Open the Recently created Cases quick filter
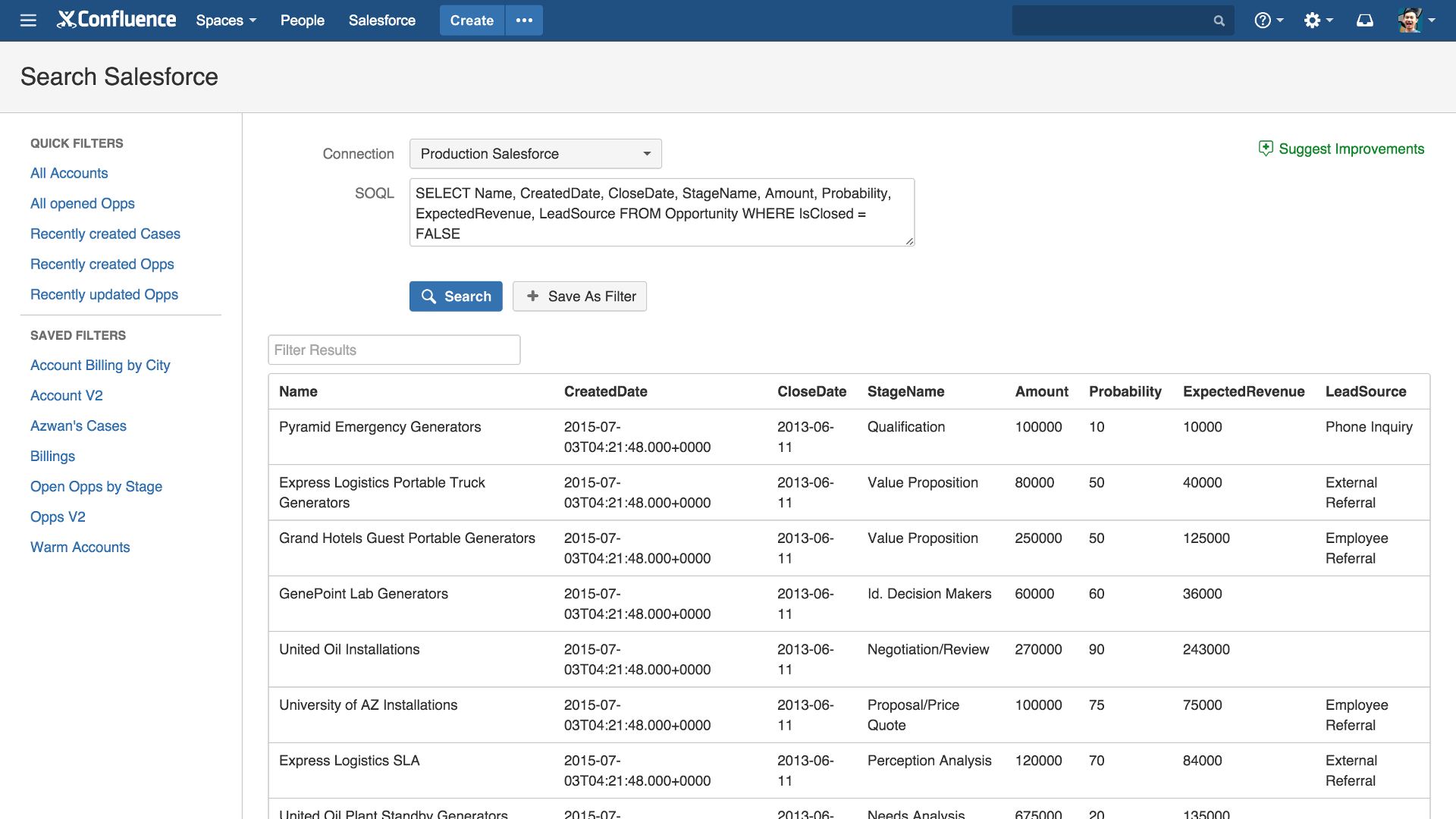The image size is (1456, 819). pos(105,234)
